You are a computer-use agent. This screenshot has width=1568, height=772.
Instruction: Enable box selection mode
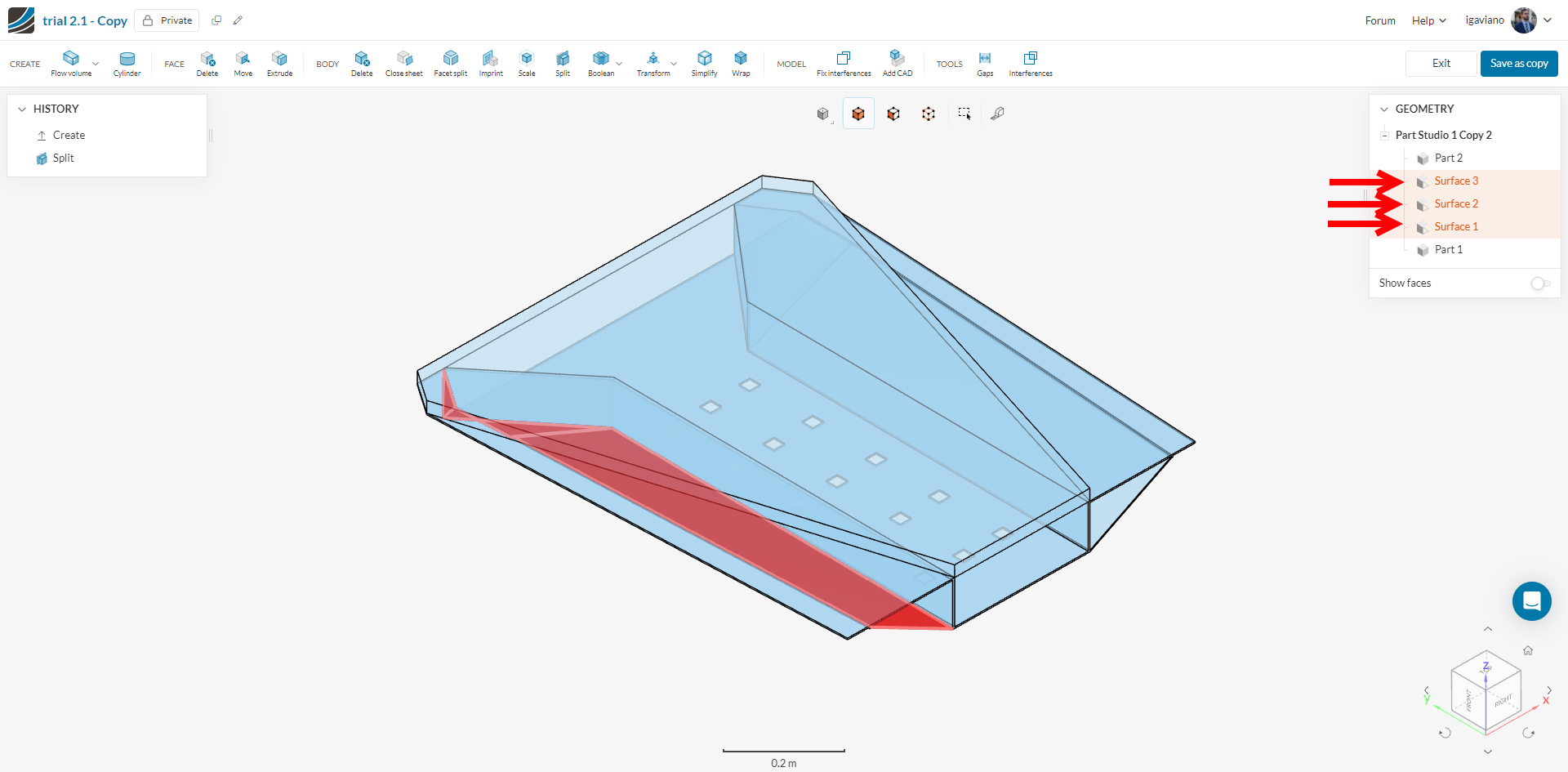click(x=964, y=114)
